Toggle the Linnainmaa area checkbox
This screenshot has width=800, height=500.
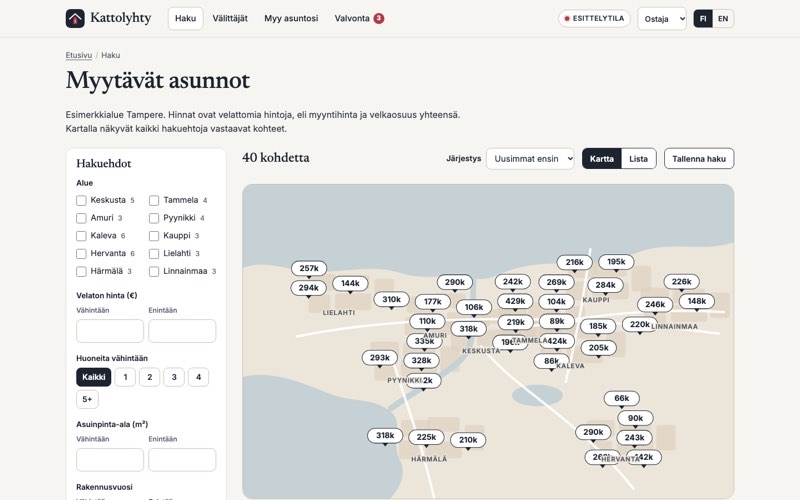[154, 271]
